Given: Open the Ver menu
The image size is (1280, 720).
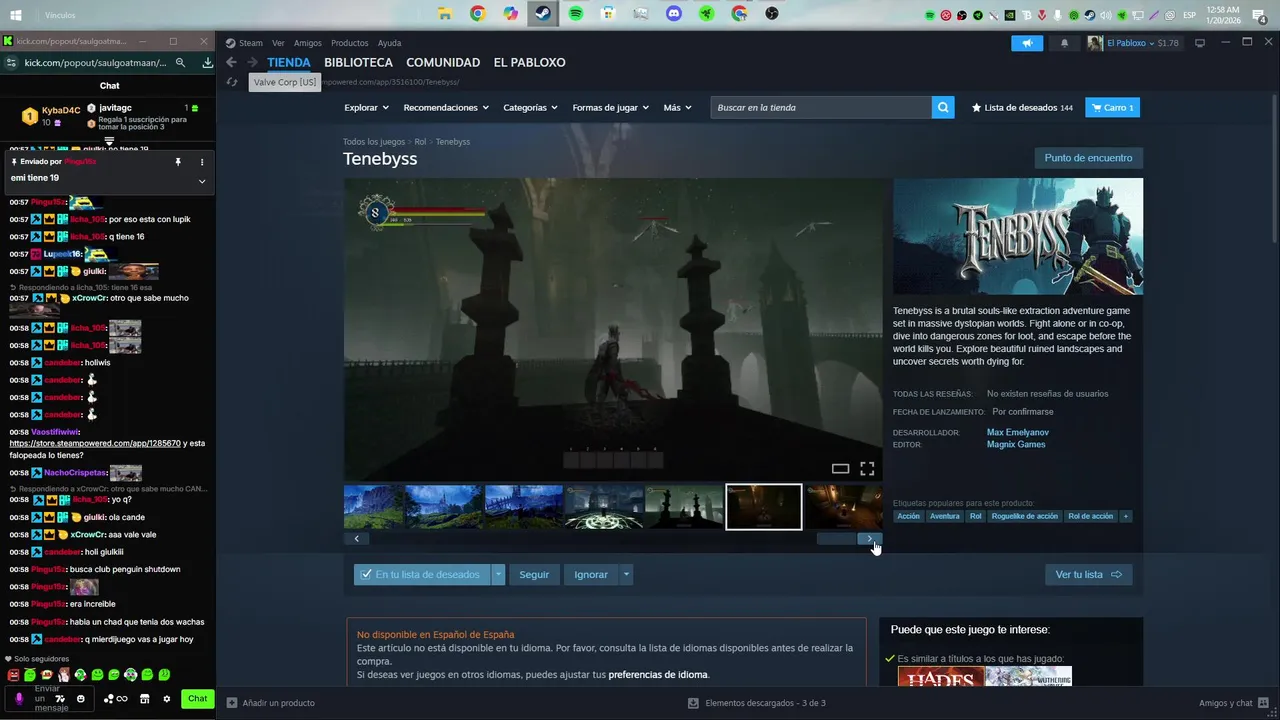Looking at the screenshot, I should pyautogui.click(x=278, y=43).
